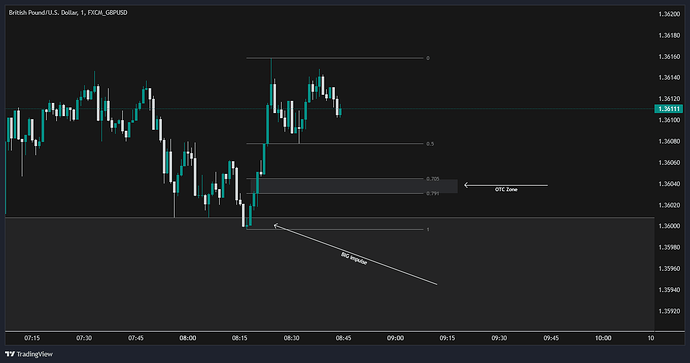Select the 09:15 time axis label

447,338
